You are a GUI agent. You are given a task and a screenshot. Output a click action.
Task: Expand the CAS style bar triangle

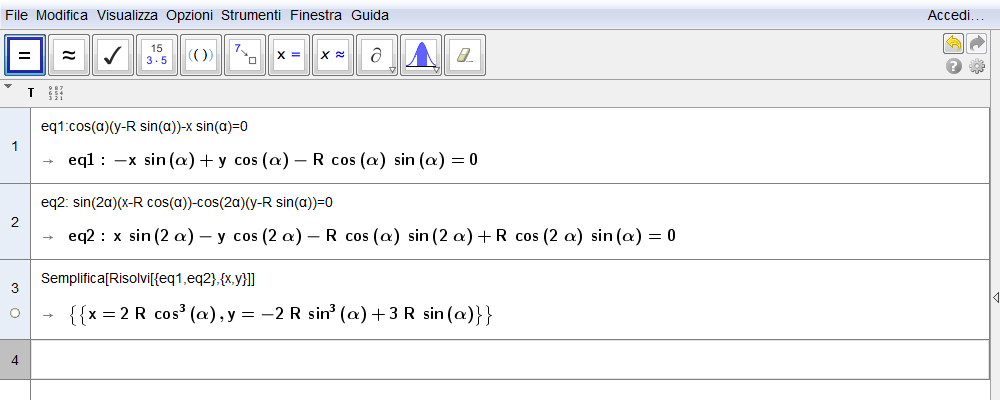point(9,87)
